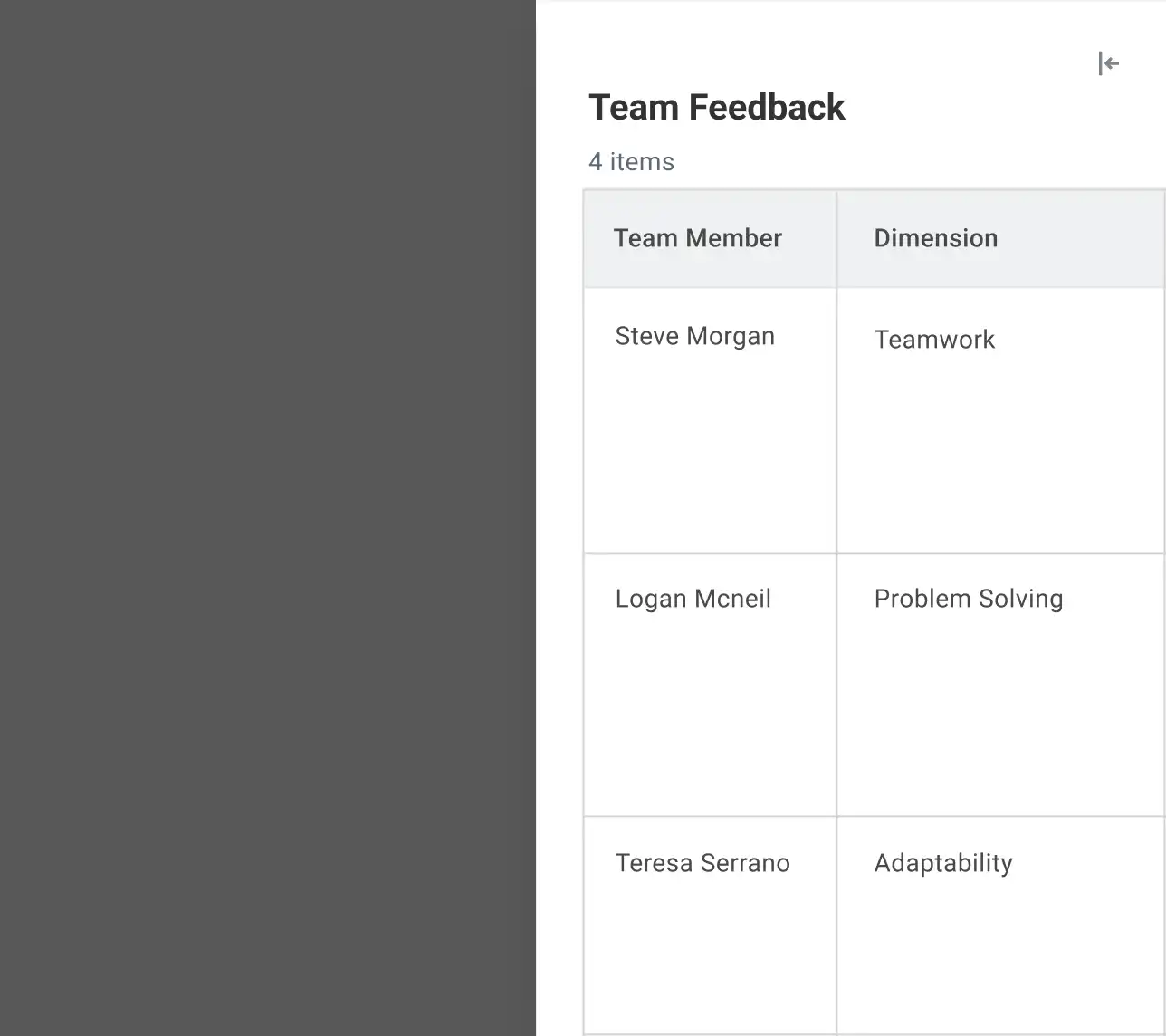Choose the Teresa Serrano name cell

point(702,863)
